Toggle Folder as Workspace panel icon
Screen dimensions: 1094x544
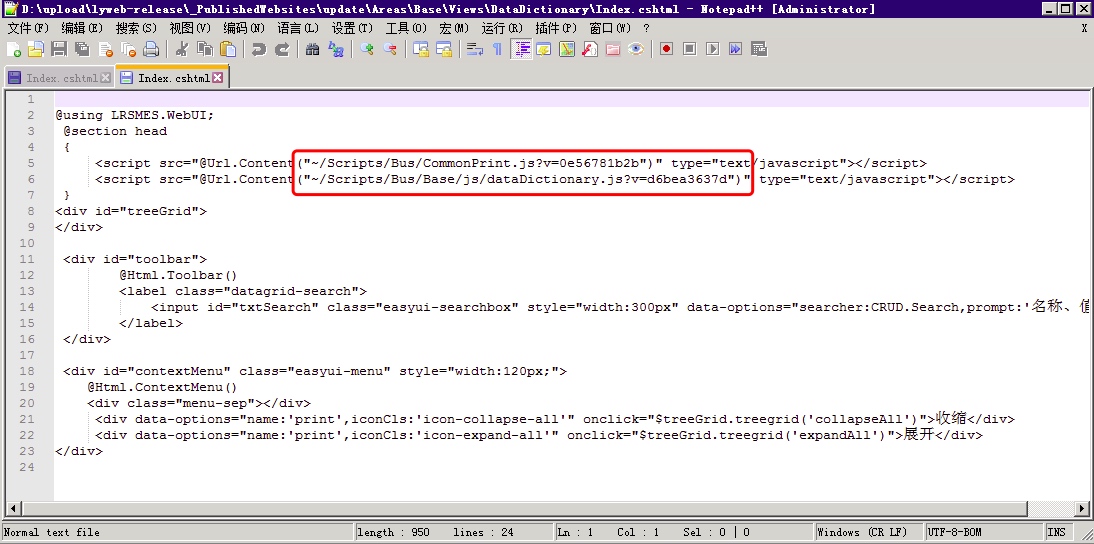(613, 49)
